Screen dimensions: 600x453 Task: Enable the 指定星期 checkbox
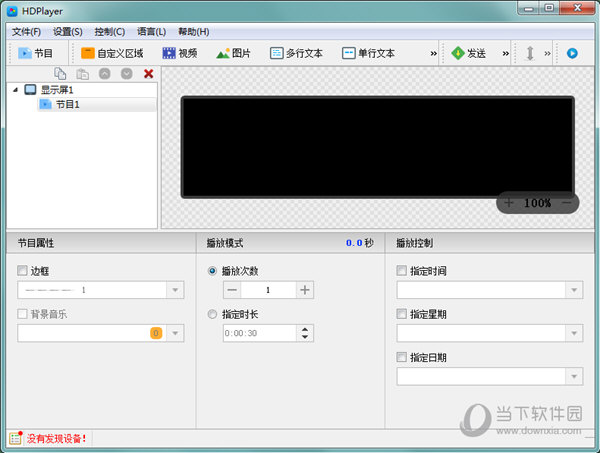[x=401, y=314]
